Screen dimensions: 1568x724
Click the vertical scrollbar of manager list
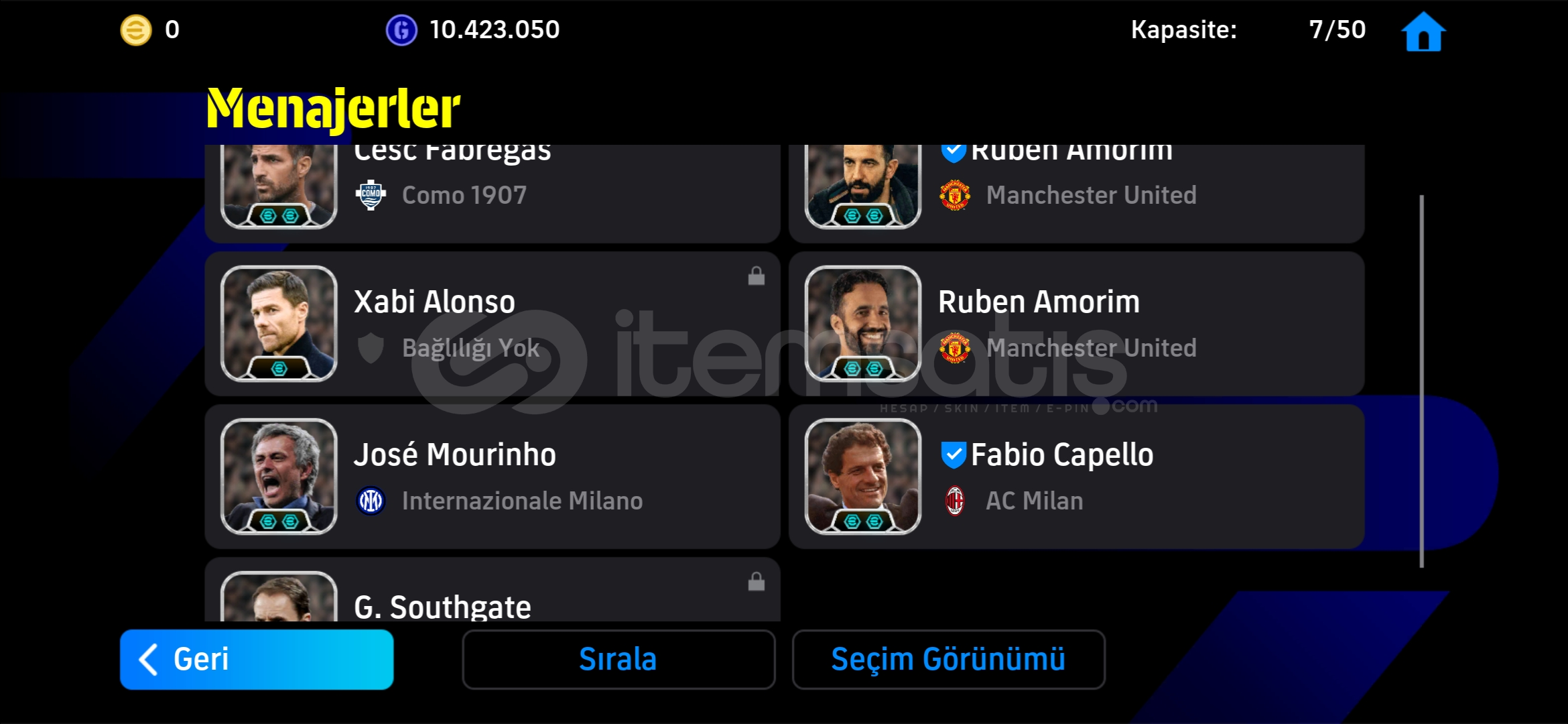click(1421, 381)
